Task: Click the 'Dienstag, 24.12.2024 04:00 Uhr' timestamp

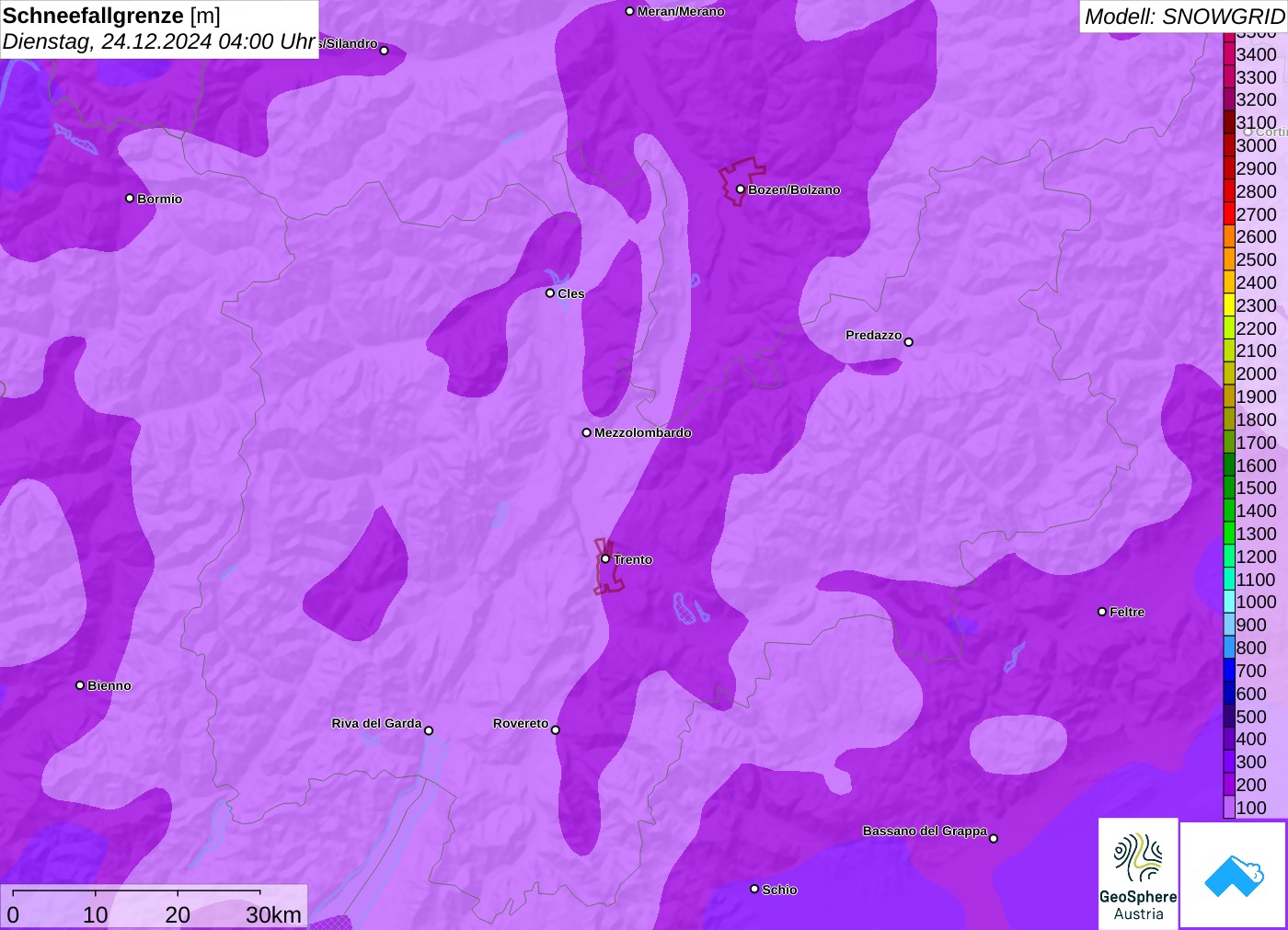Action: pos(159,41)
